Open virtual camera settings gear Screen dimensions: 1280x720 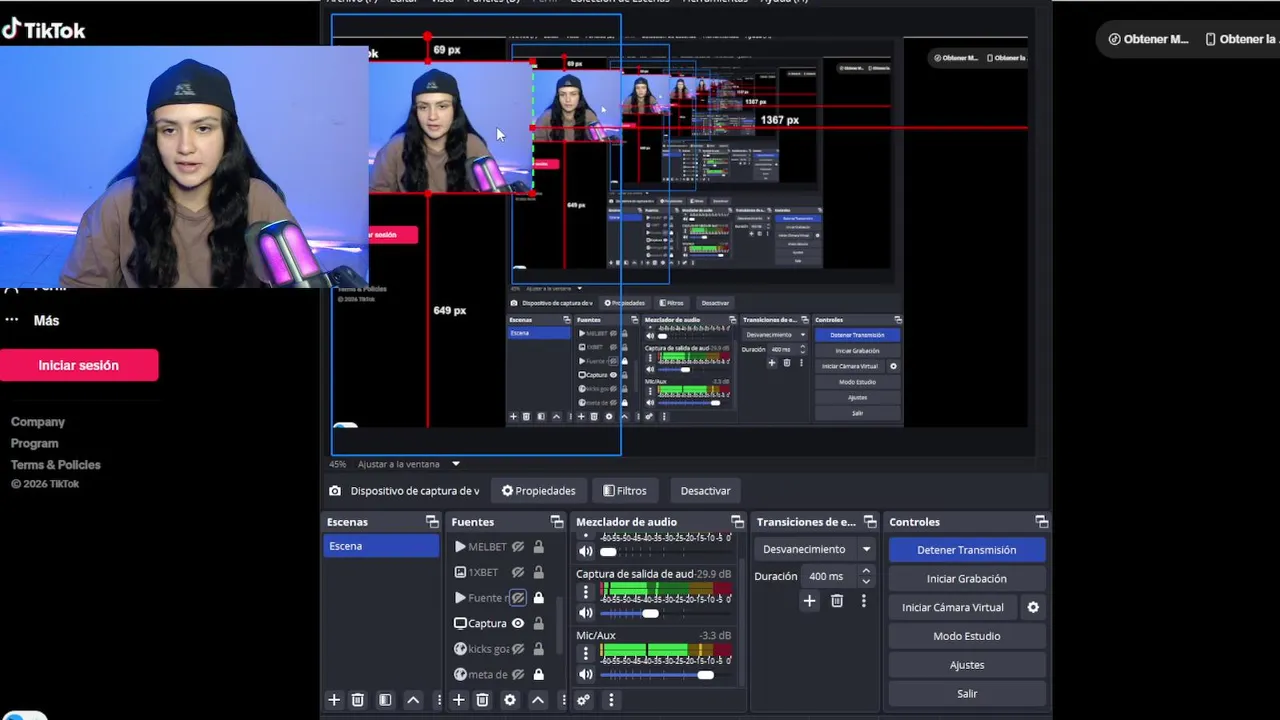1033,607
